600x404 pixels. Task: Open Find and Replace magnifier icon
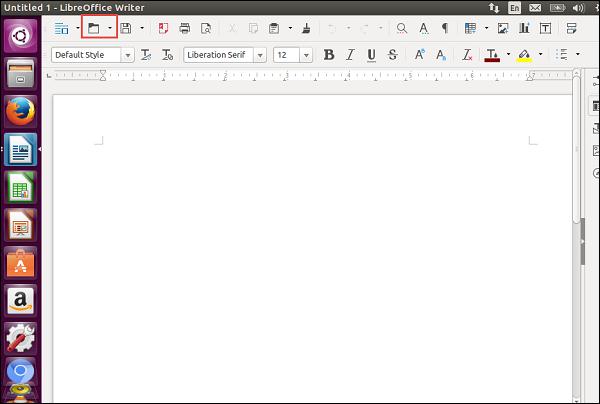402,28
